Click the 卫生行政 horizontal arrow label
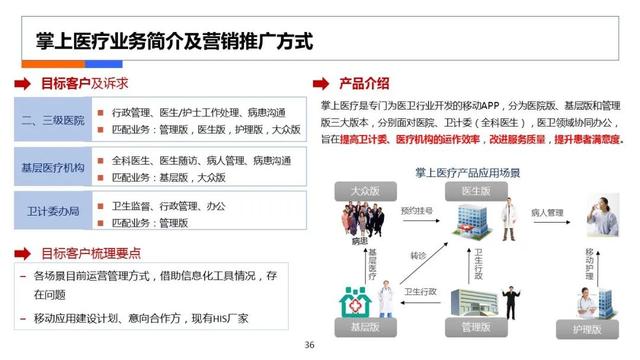640x360 pixels. 420,291
